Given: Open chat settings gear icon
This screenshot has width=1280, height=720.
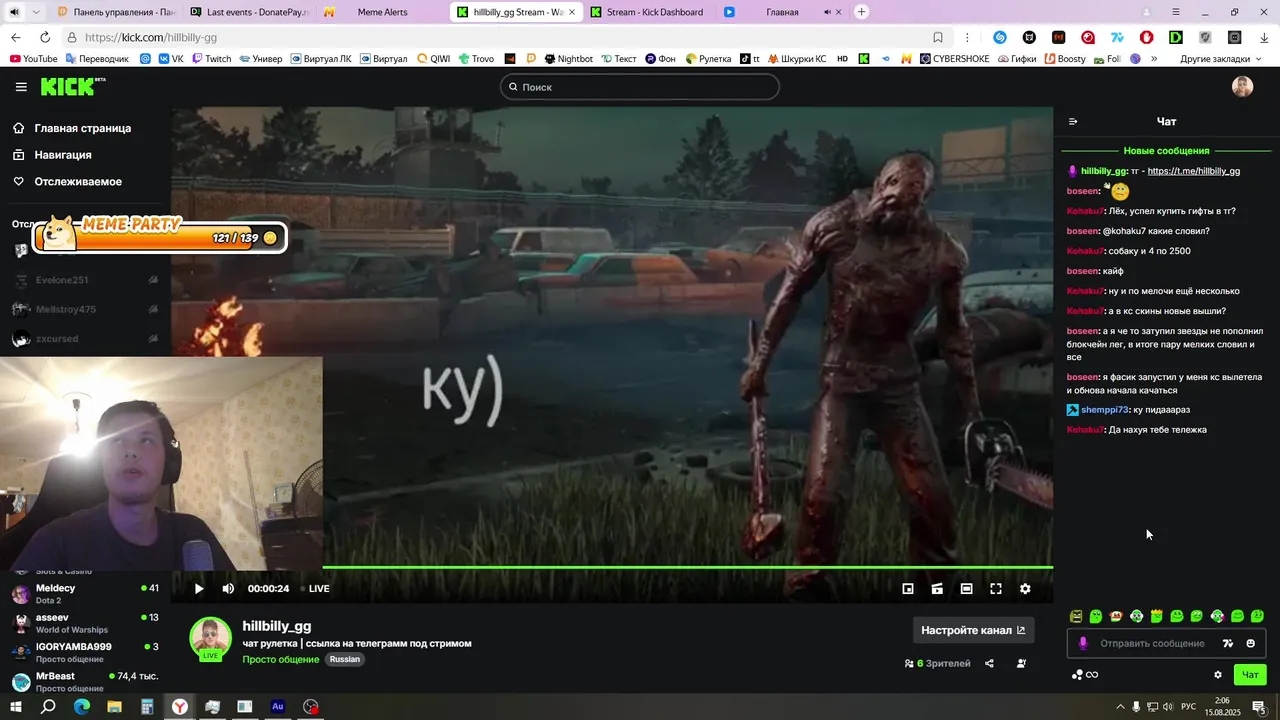Looking at the screenshot, I should 1218,675.
